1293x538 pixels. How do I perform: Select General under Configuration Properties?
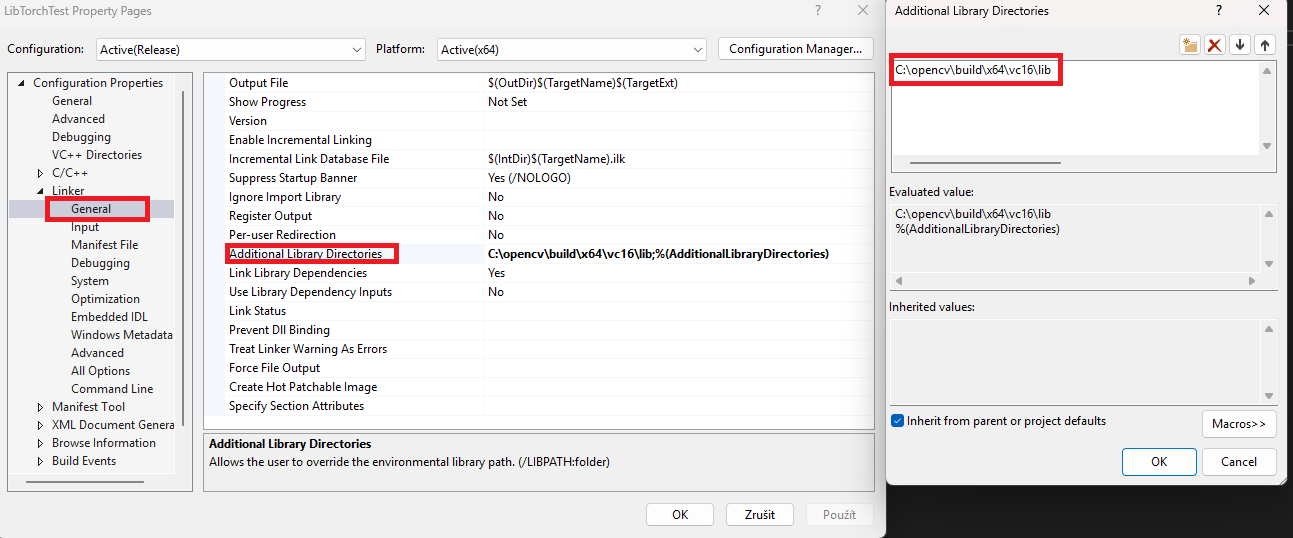pyautogui.click(x=72, y=101)
